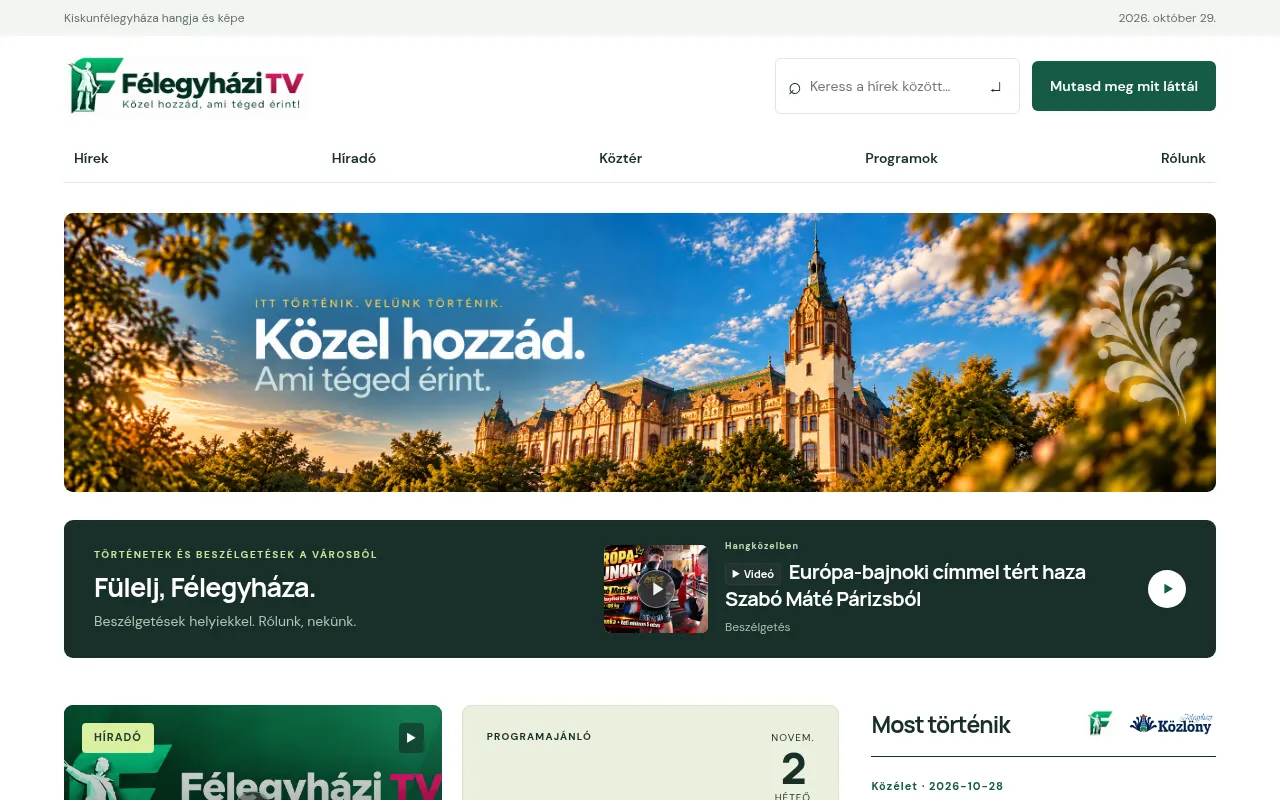Click the Félegyházi TV logo

186,86
